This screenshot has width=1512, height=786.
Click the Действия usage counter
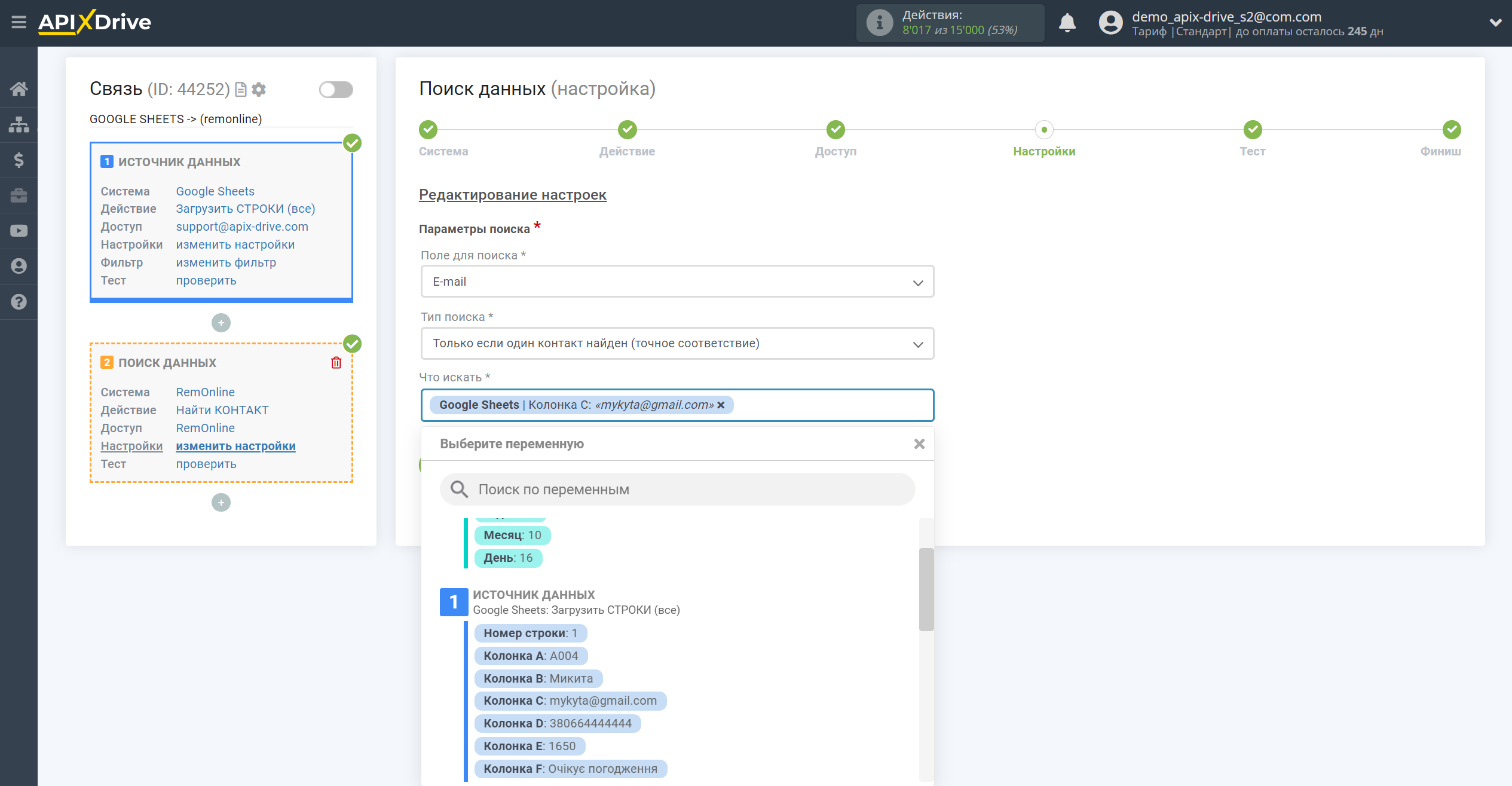(x=950, y=23)
